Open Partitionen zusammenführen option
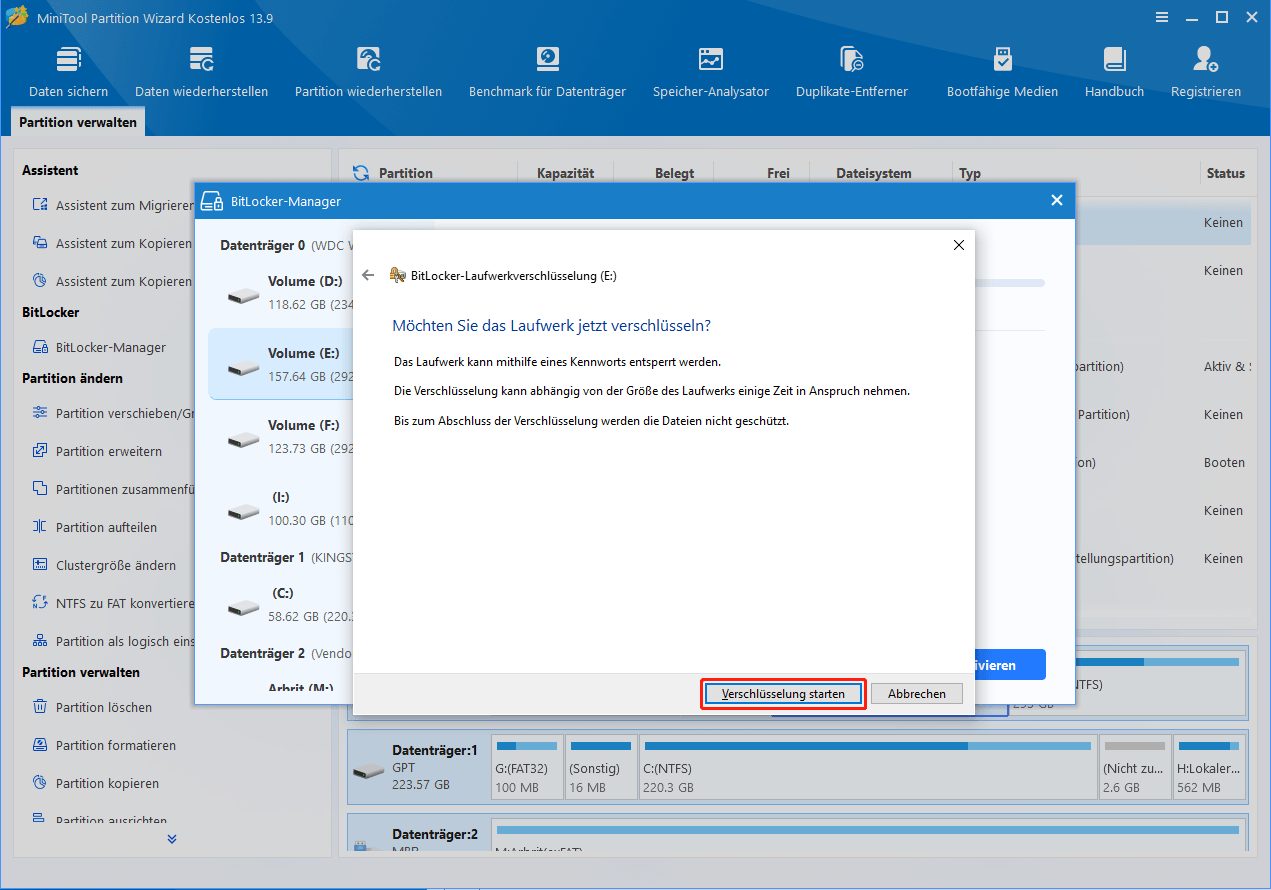 pos(112,489)
